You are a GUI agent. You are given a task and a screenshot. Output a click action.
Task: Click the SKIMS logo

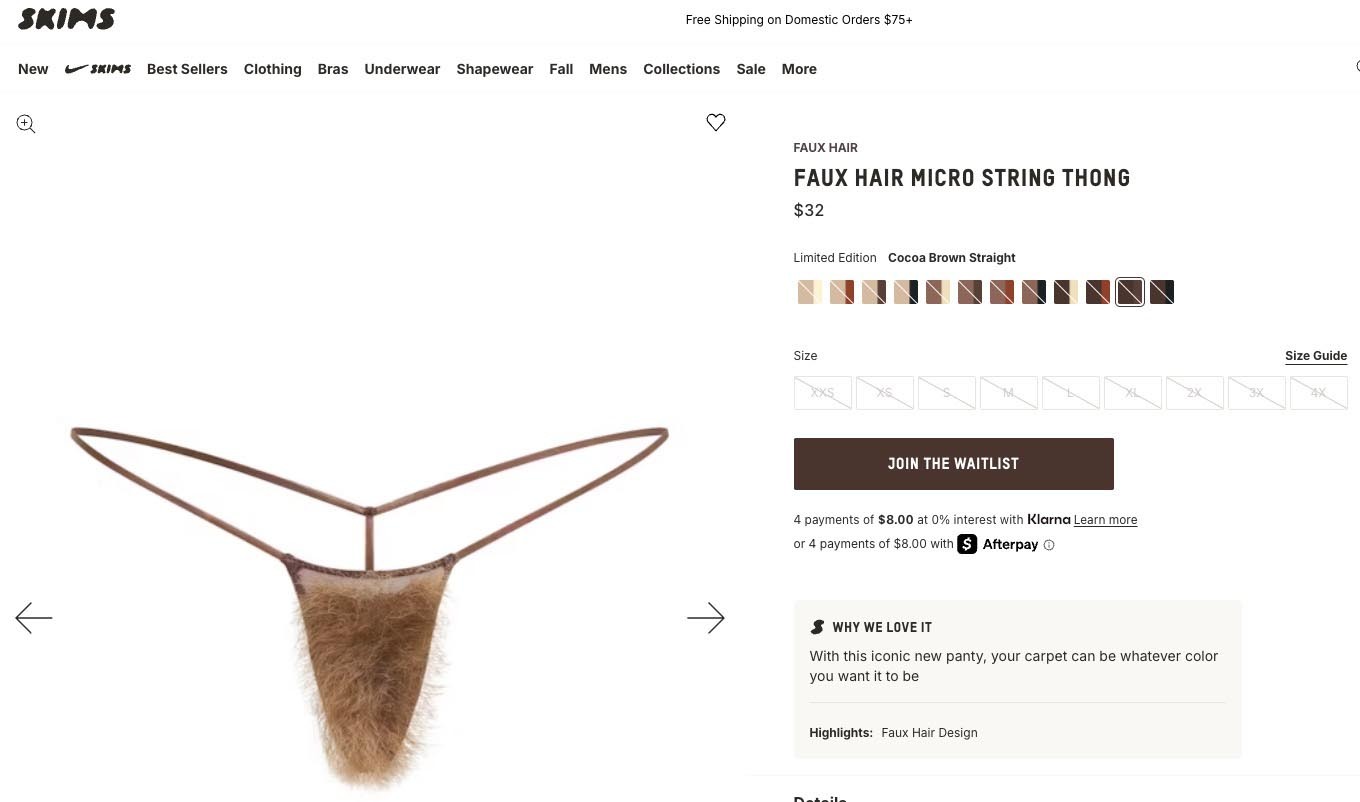click(66, 19)
